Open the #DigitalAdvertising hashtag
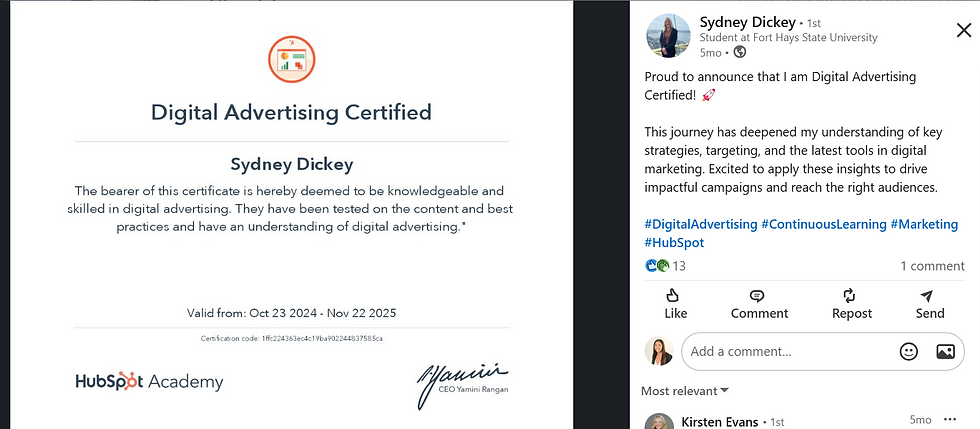Screen dimensions: 980x429 point(701,224)
